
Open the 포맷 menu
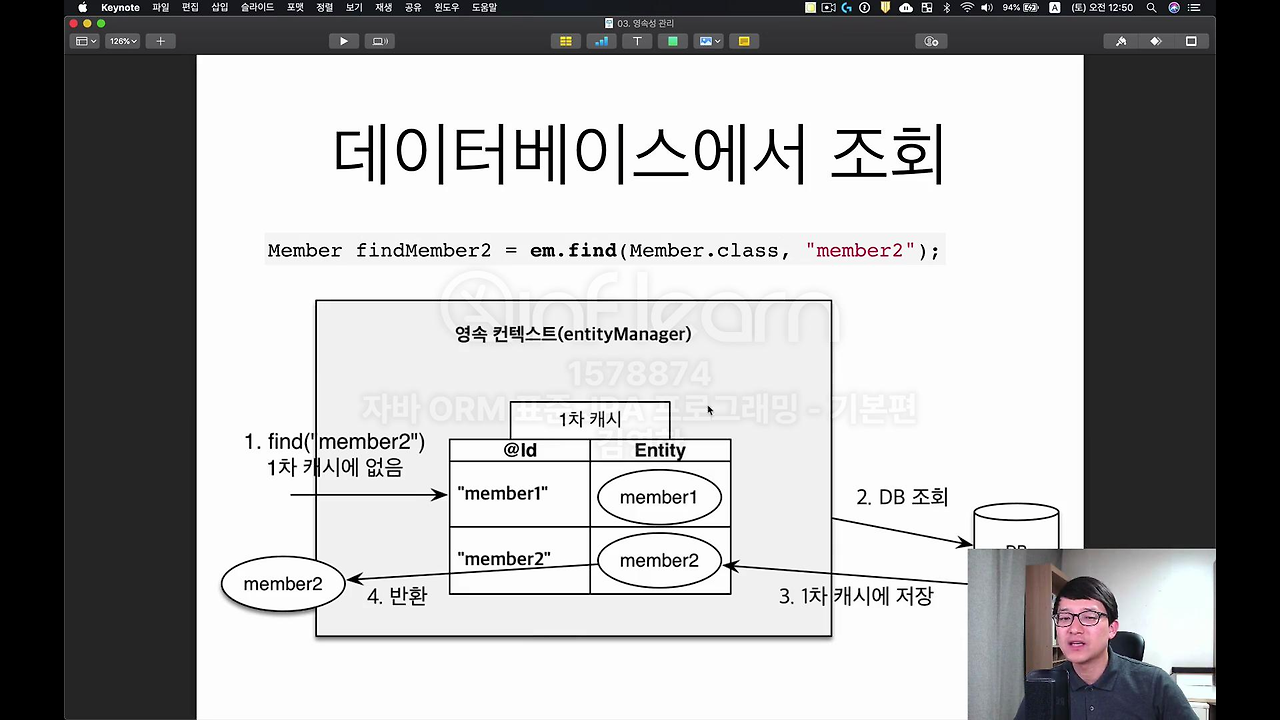[x=295, y=7]
